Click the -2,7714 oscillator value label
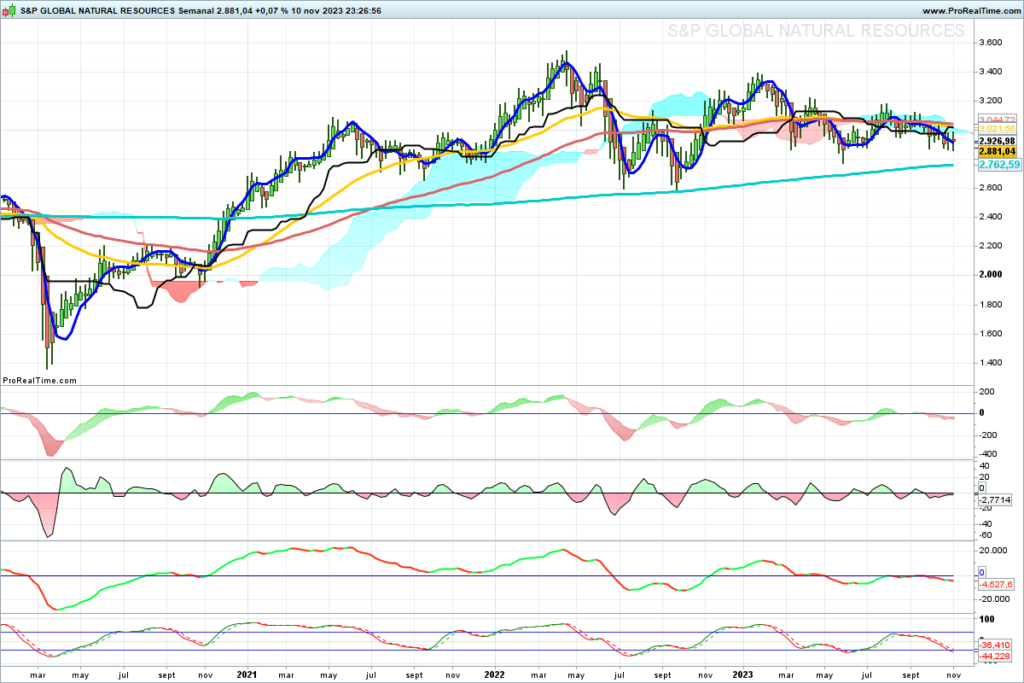 click(x=995, y=500)
